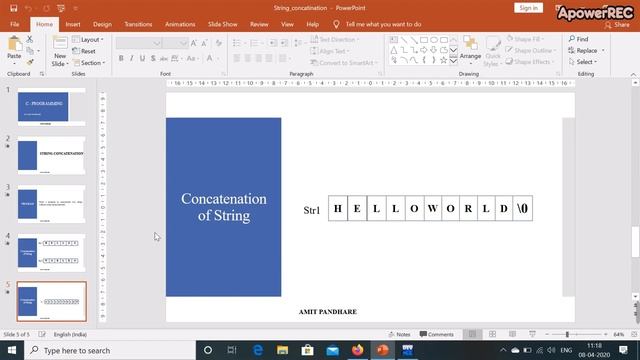
Task: Click the 64% zoom level
Action: pyautogui.click(x=618, y=334)
